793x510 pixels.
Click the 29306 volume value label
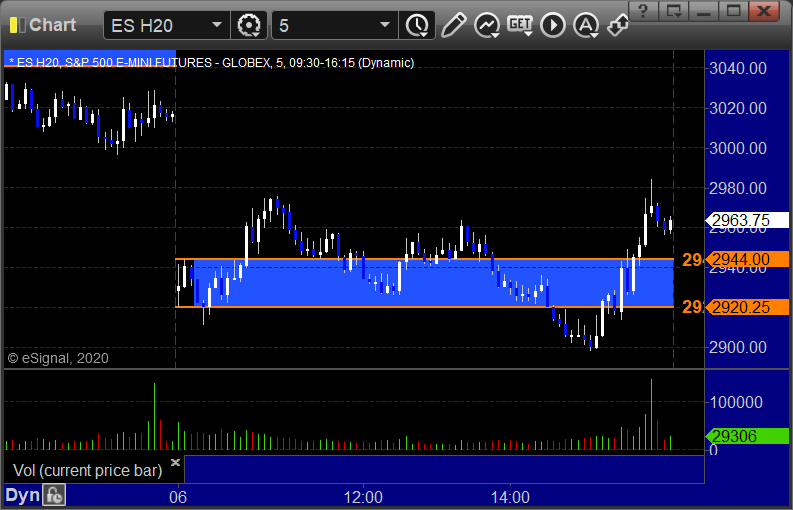(x=747, y=436)
